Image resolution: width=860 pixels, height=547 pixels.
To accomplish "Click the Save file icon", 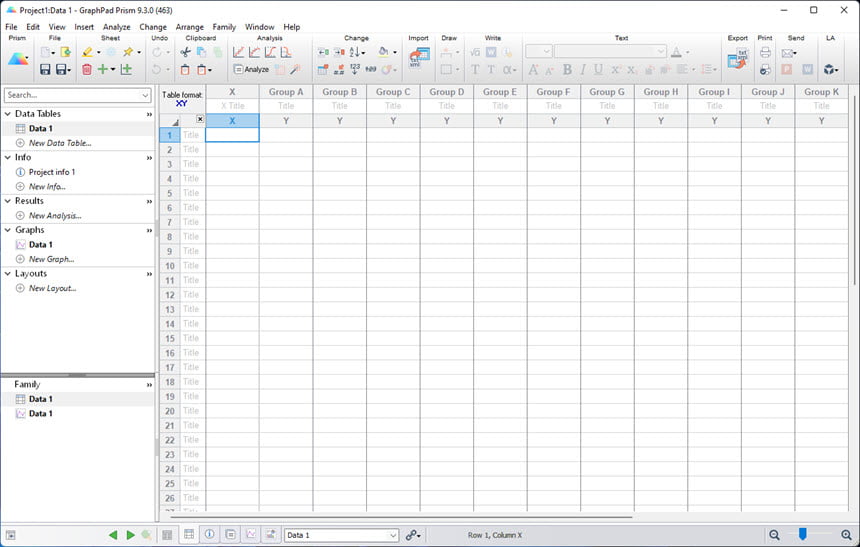I will (45, 69).
